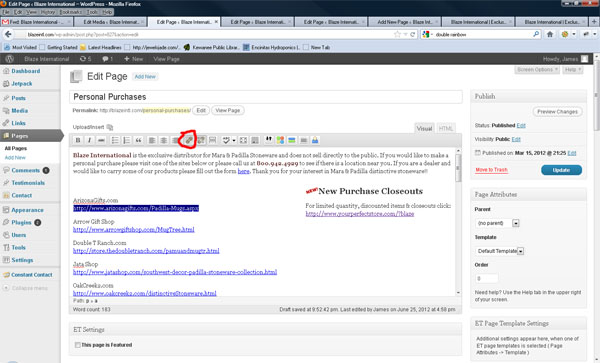Click the quotation marks shortcode icon
The width and height of the screenshot is (600, 363).
coord(269,140)
